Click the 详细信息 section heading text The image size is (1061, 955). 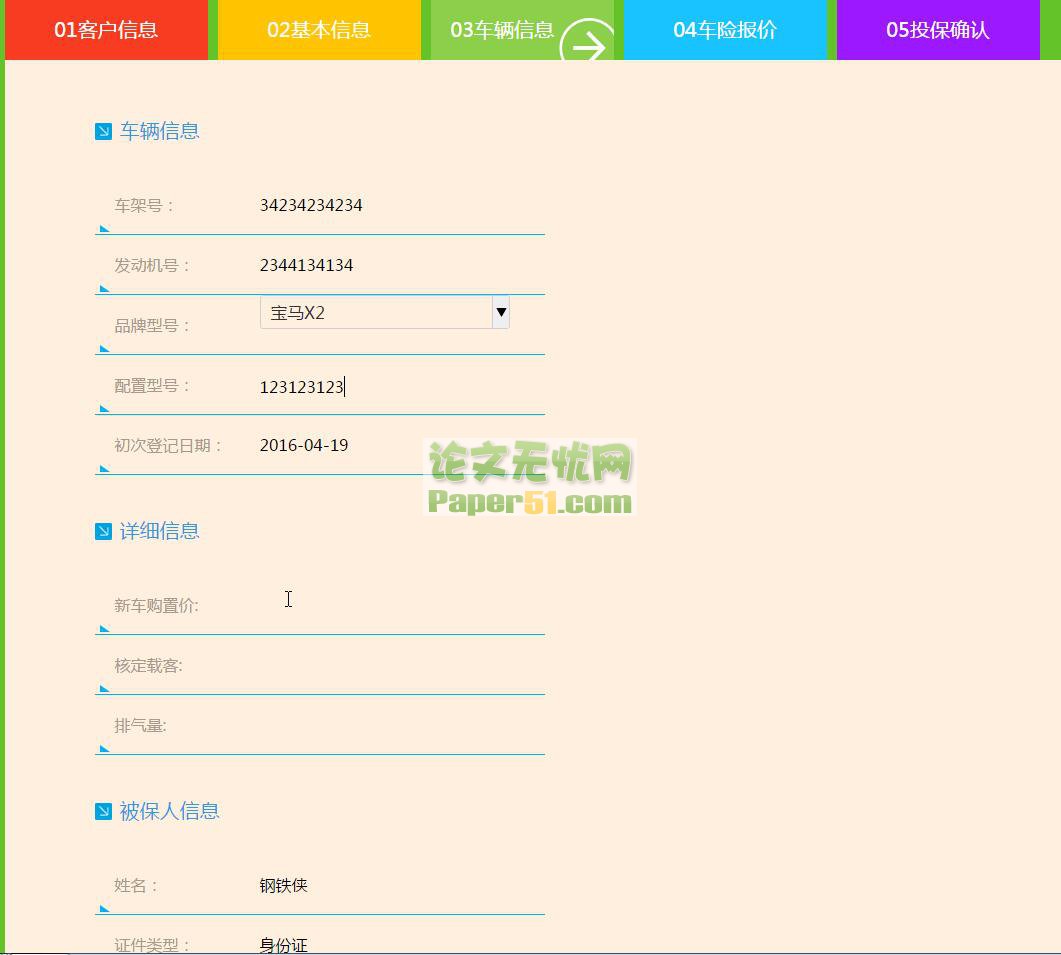pyautogui.click(x=160, y=531)
